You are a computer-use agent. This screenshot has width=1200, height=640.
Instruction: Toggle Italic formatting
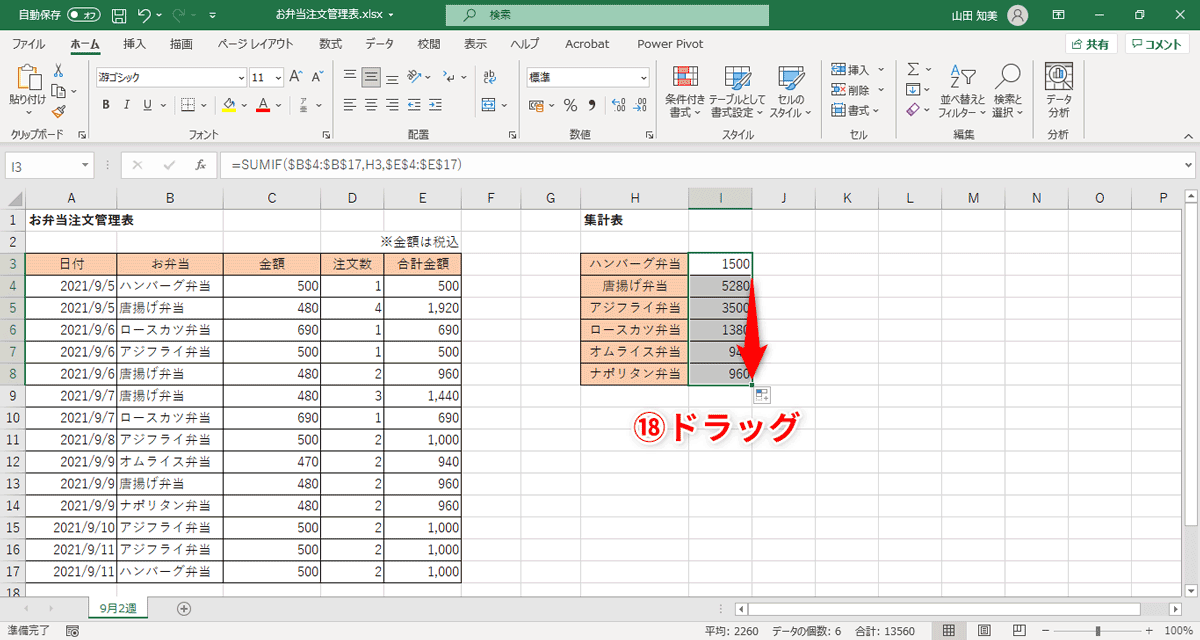click(x=126, y=105)
